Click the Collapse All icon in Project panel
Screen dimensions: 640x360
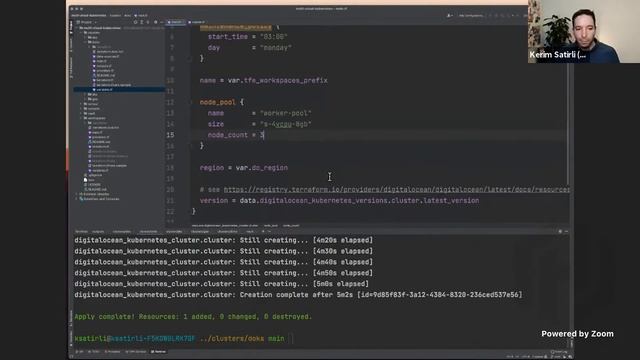pos(148,22)
